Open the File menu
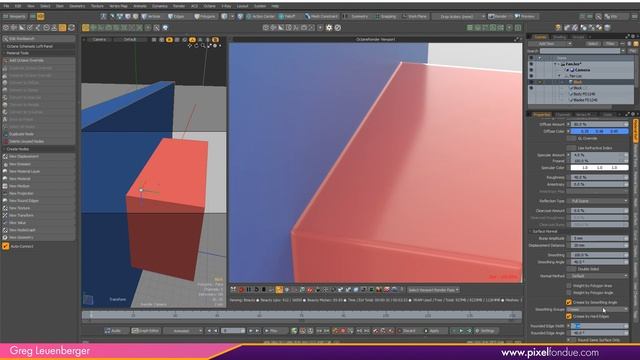 pos(7,6)
